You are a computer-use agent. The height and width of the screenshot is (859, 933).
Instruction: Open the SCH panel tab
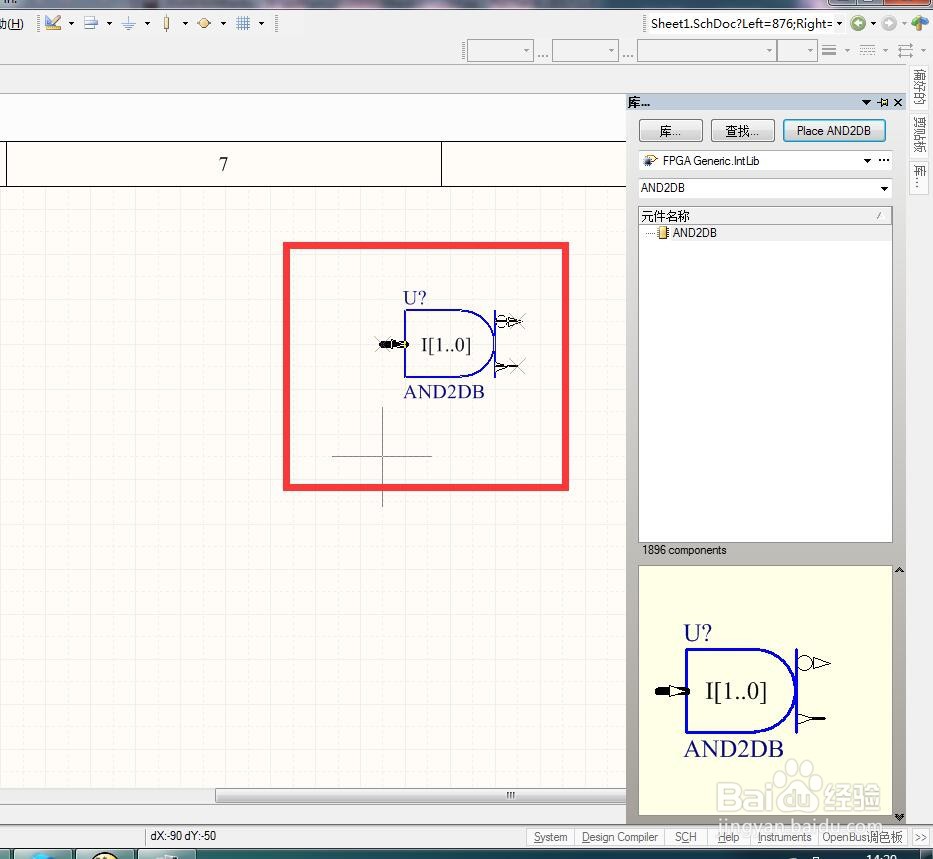[685, 837]
